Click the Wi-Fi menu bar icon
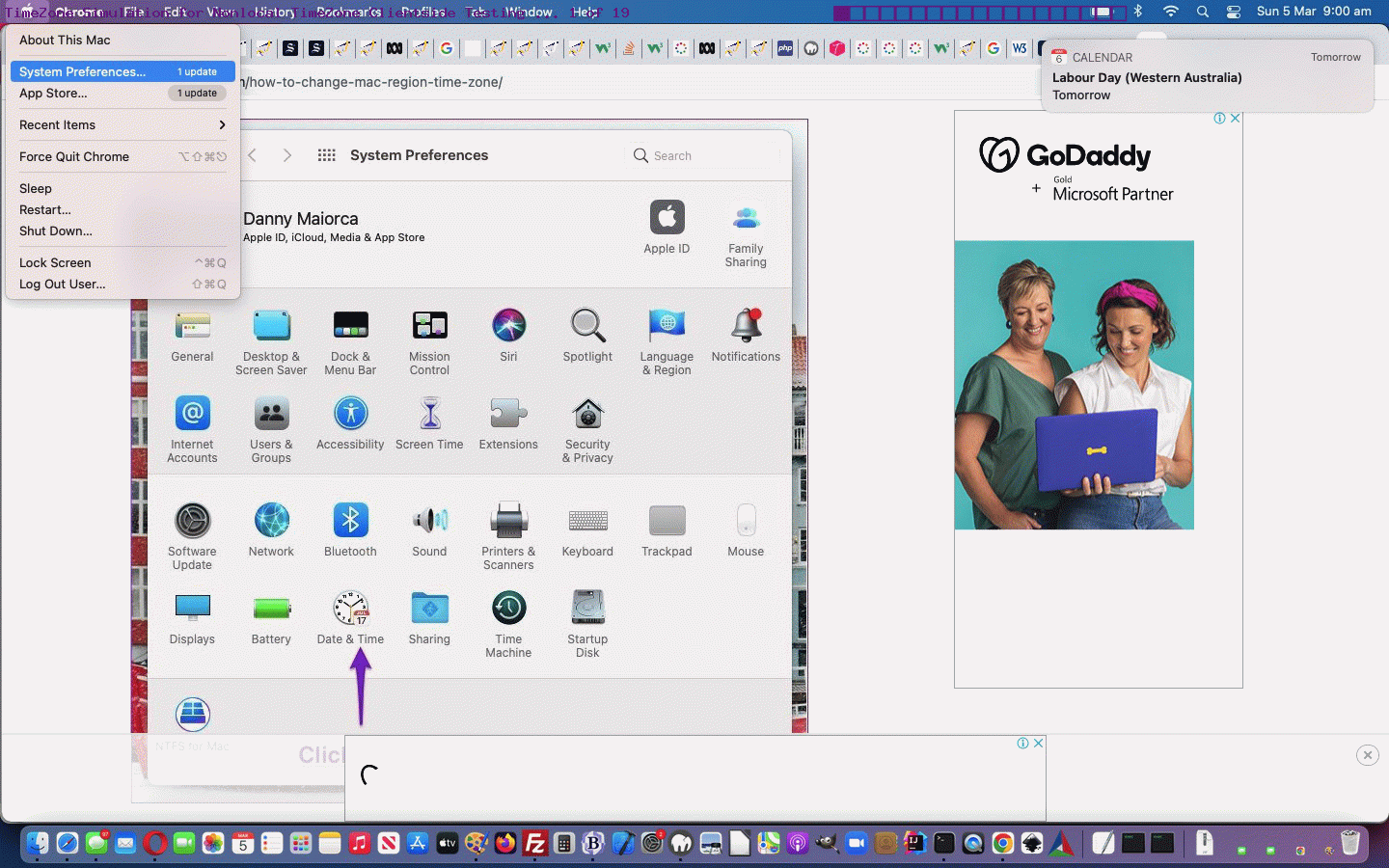Screen dimensions: 1389x868 click(x=1170, y=12)
